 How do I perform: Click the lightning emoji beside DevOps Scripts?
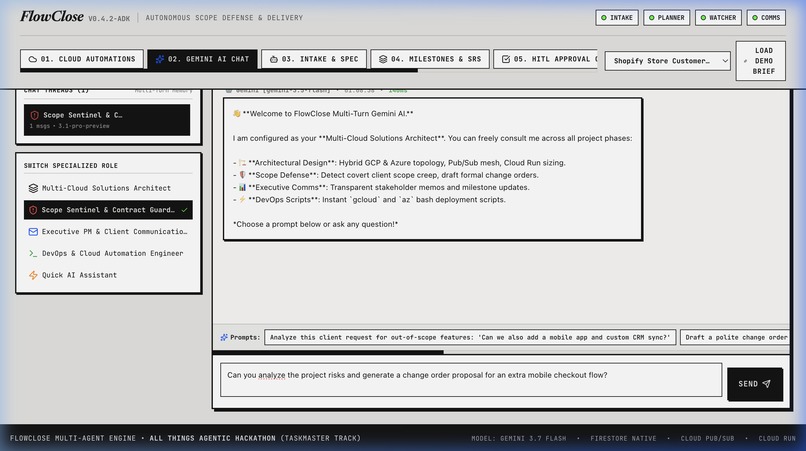coord(242,200)
